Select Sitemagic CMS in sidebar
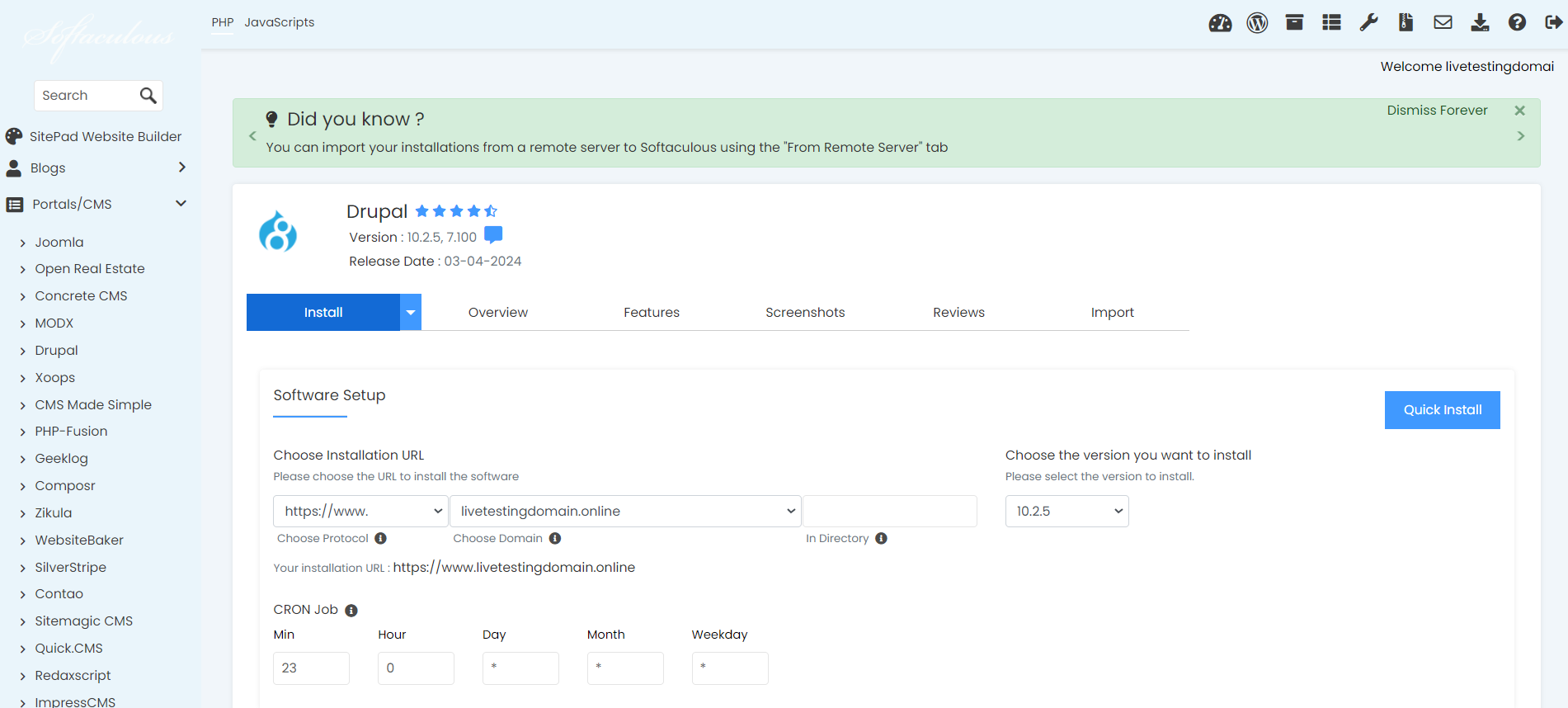Image resolution: width=1568 pixels, height=708 pixels. [84, 621]
